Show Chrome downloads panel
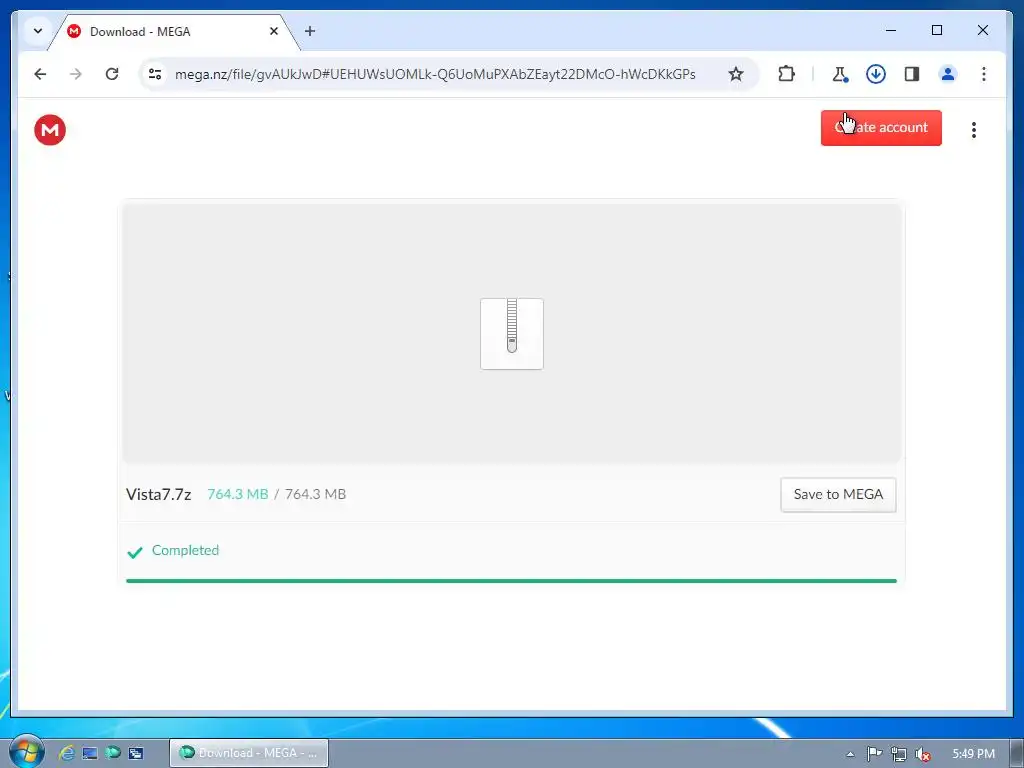Viewport: 1024px width, 768px height. (x=876, y=74)
